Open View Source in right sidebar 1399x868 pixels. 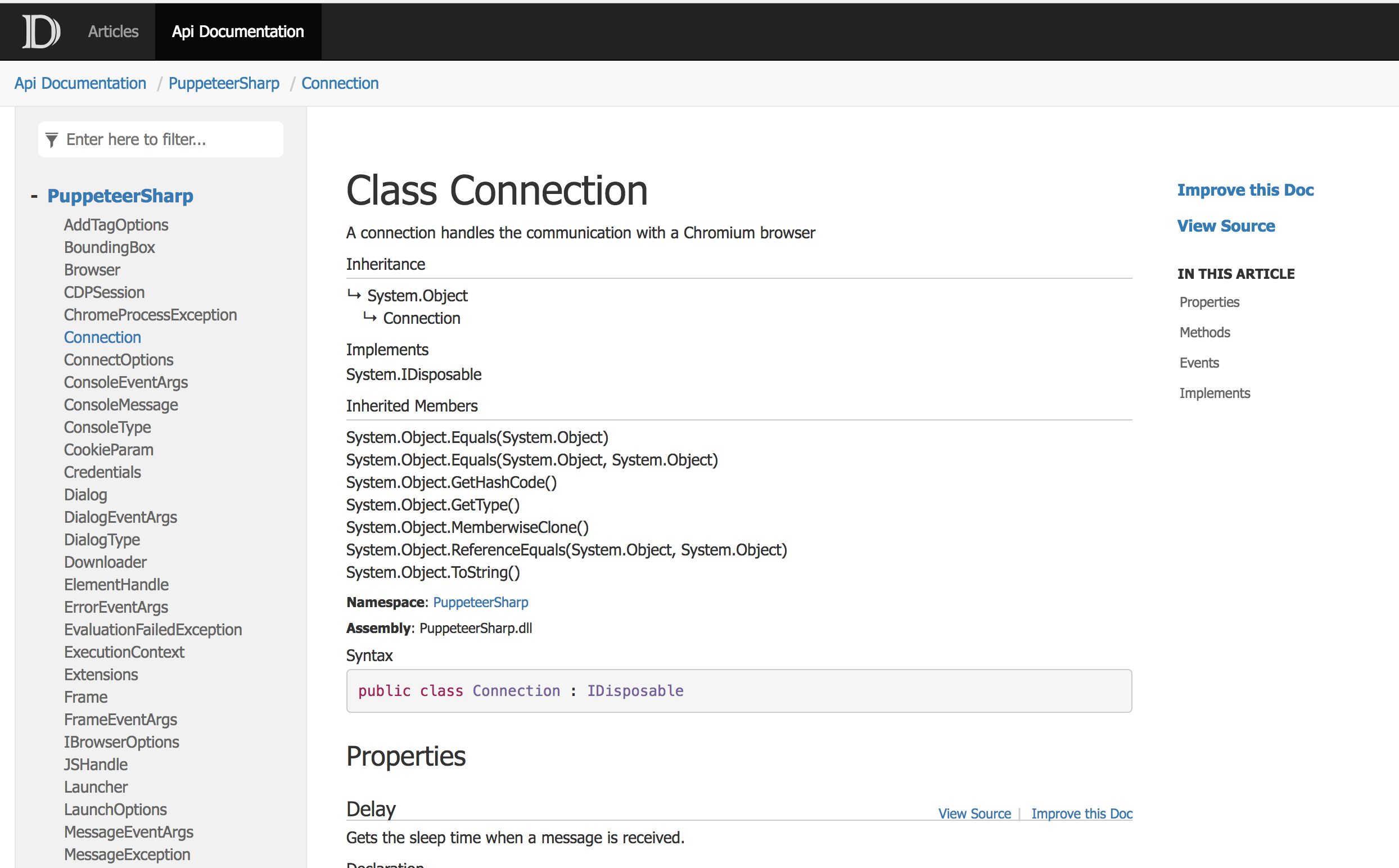point(1226,226)
